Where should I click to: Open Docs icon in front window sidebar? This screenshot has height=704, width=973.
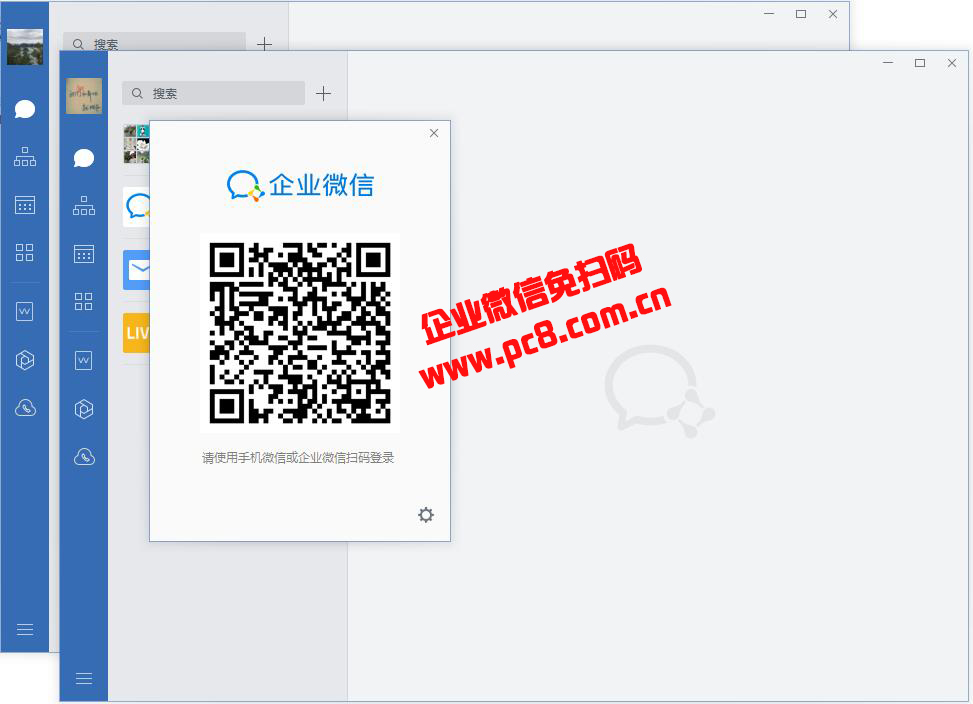coord(84,360)
